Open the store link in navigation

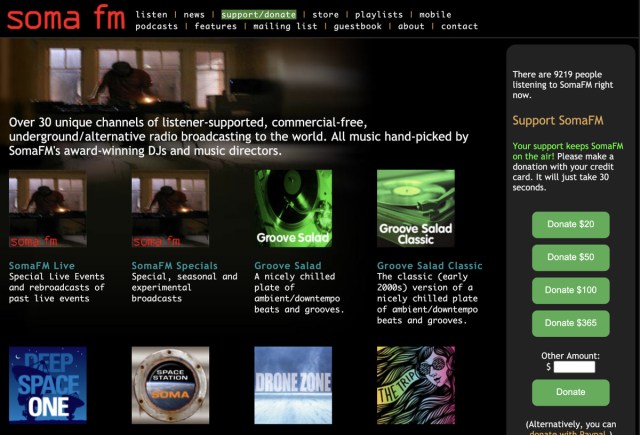325,15
